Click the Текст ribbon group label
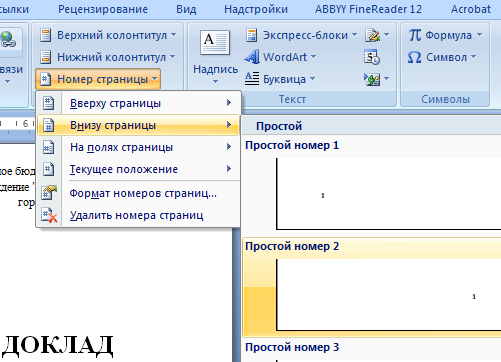The width and height of the screenshot is (501, 362). (292, 99)
